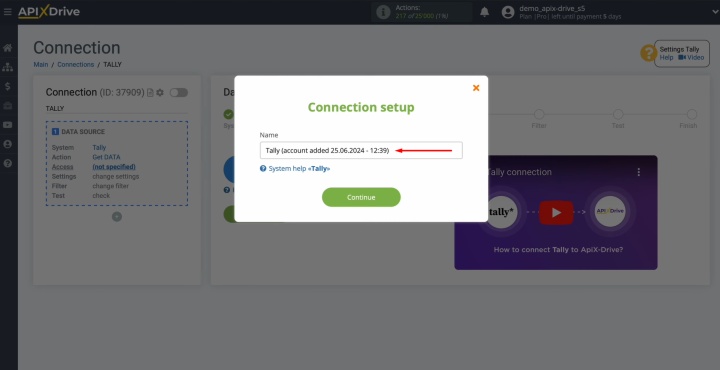
Task: Click the Tally system link
Action: (99, 148)
